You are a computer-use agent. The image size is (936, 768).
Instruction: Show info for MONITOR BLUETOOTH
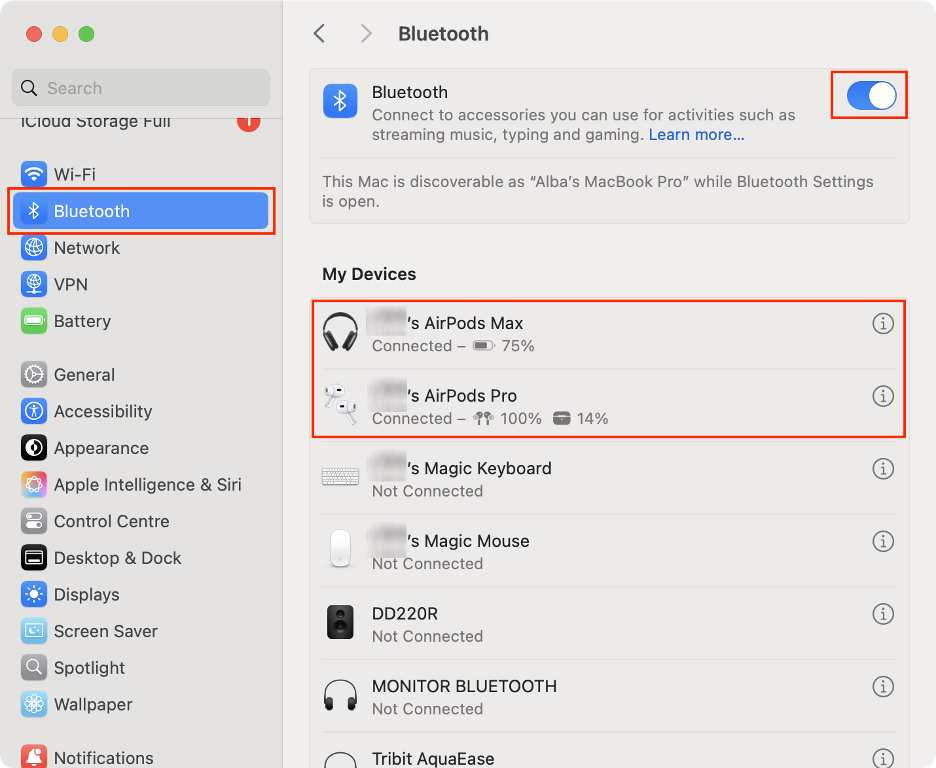[883, 686]
